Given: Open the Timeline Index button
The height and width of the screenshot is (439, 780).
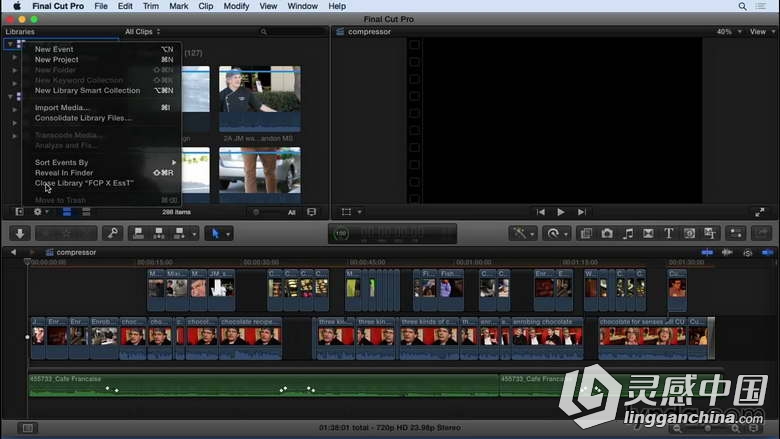Looking at the screenshot, I should tap(27, 428).
